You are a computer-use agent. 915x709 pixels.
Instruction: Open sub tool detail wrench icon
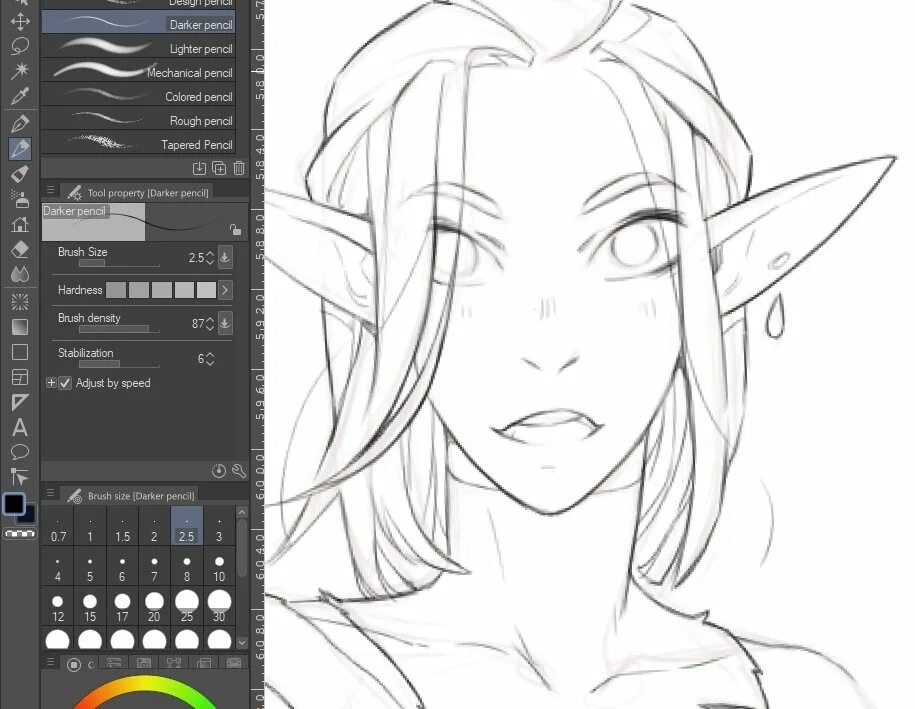pos(239,471)
